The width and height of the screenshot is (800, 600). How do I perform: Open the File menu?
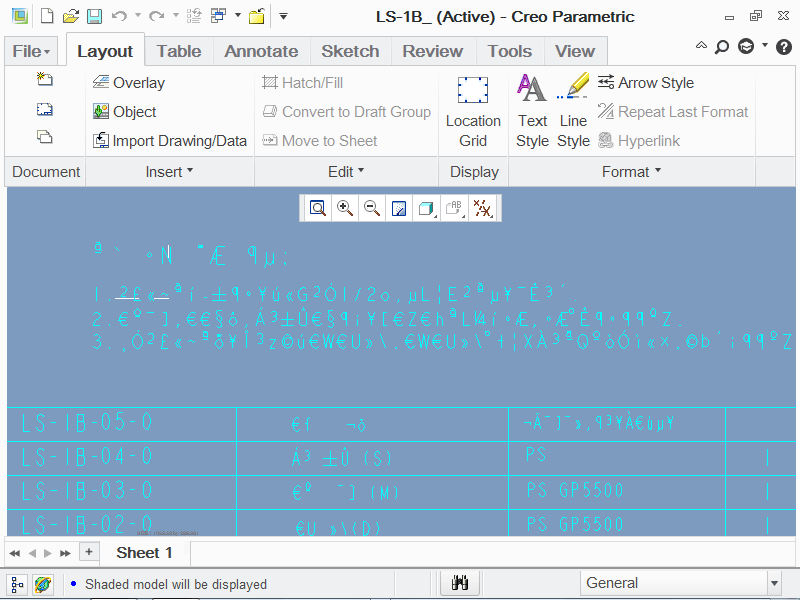click(32, 51)
